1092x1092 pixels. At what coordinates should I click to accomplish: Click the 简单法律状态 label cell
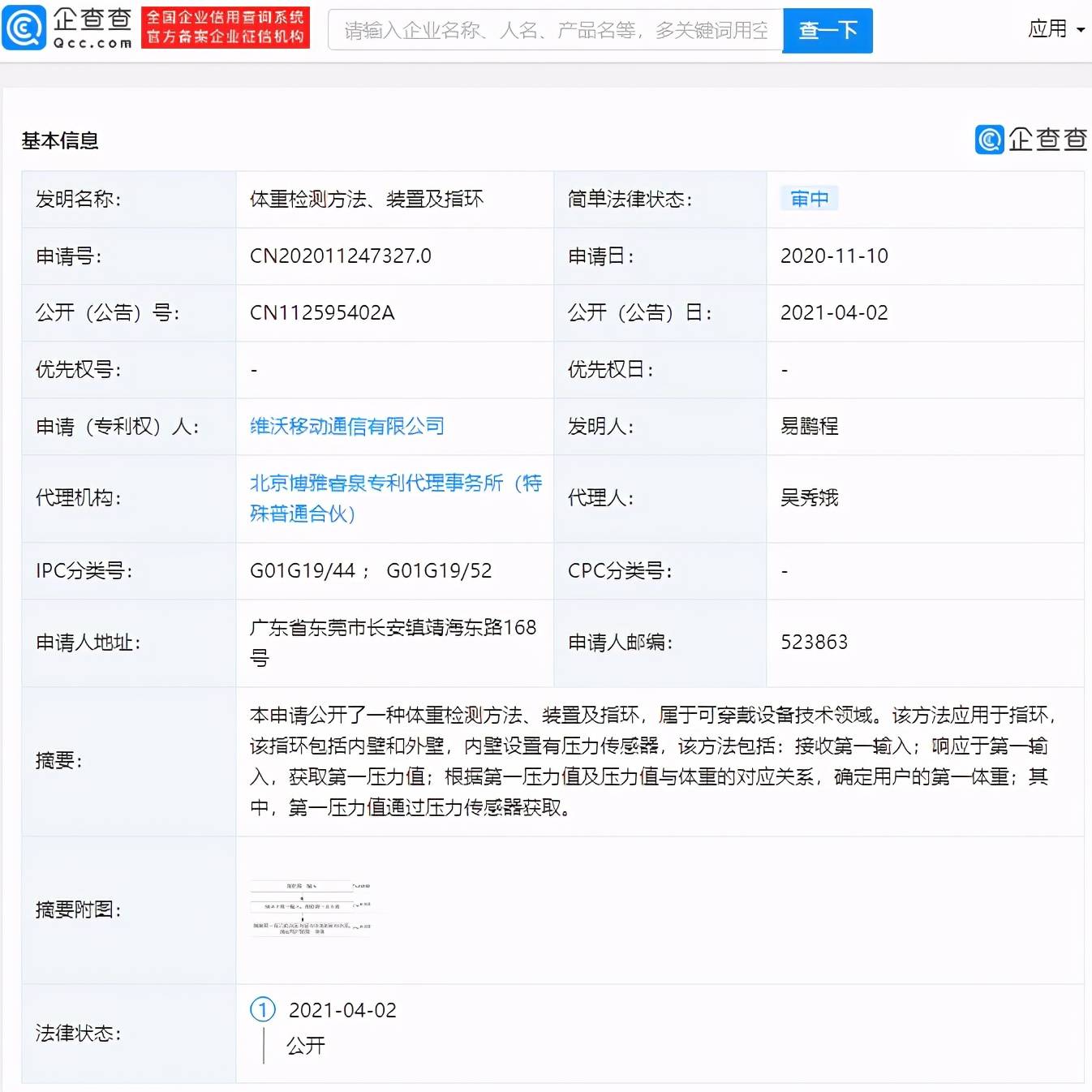pos(660,199)
